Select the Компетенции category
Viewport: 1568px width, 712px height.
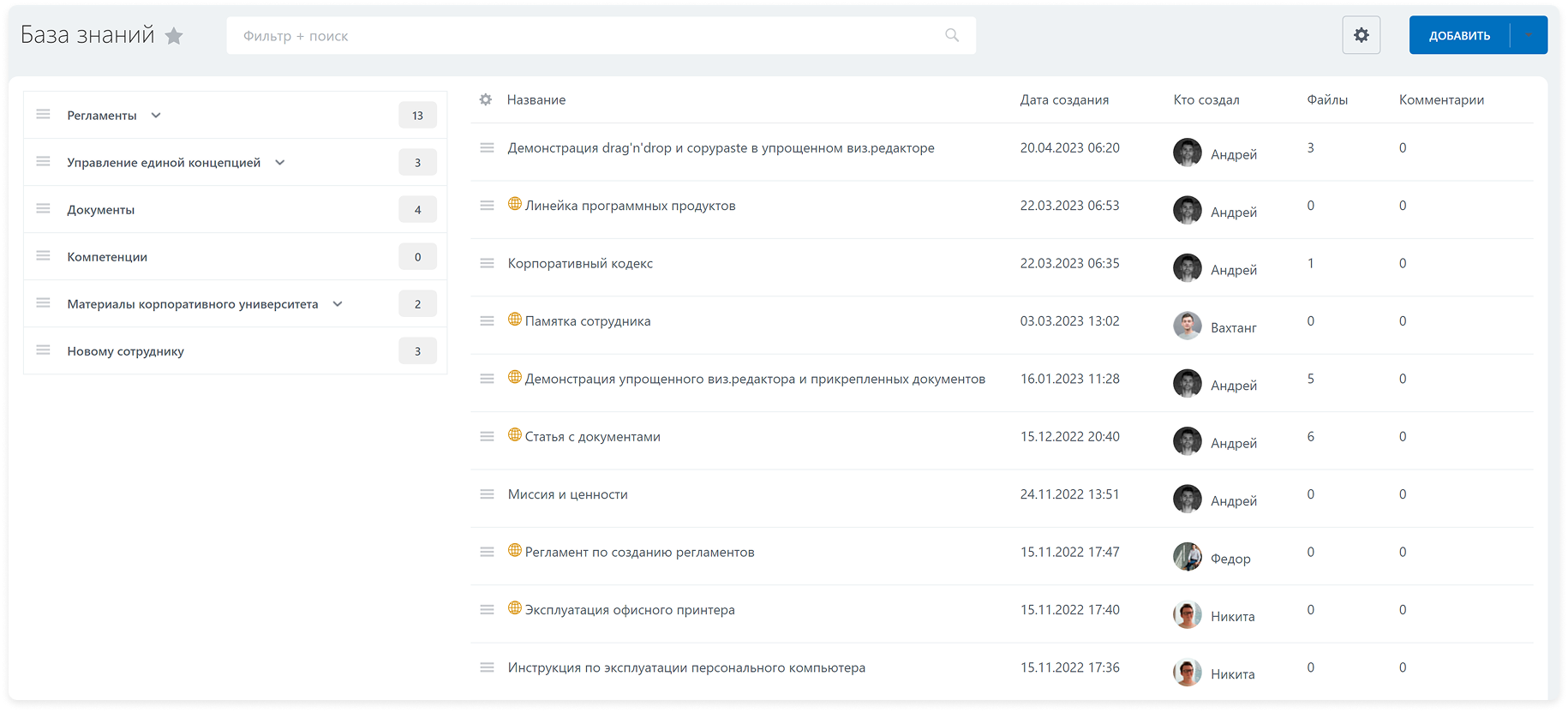point(107,257)
